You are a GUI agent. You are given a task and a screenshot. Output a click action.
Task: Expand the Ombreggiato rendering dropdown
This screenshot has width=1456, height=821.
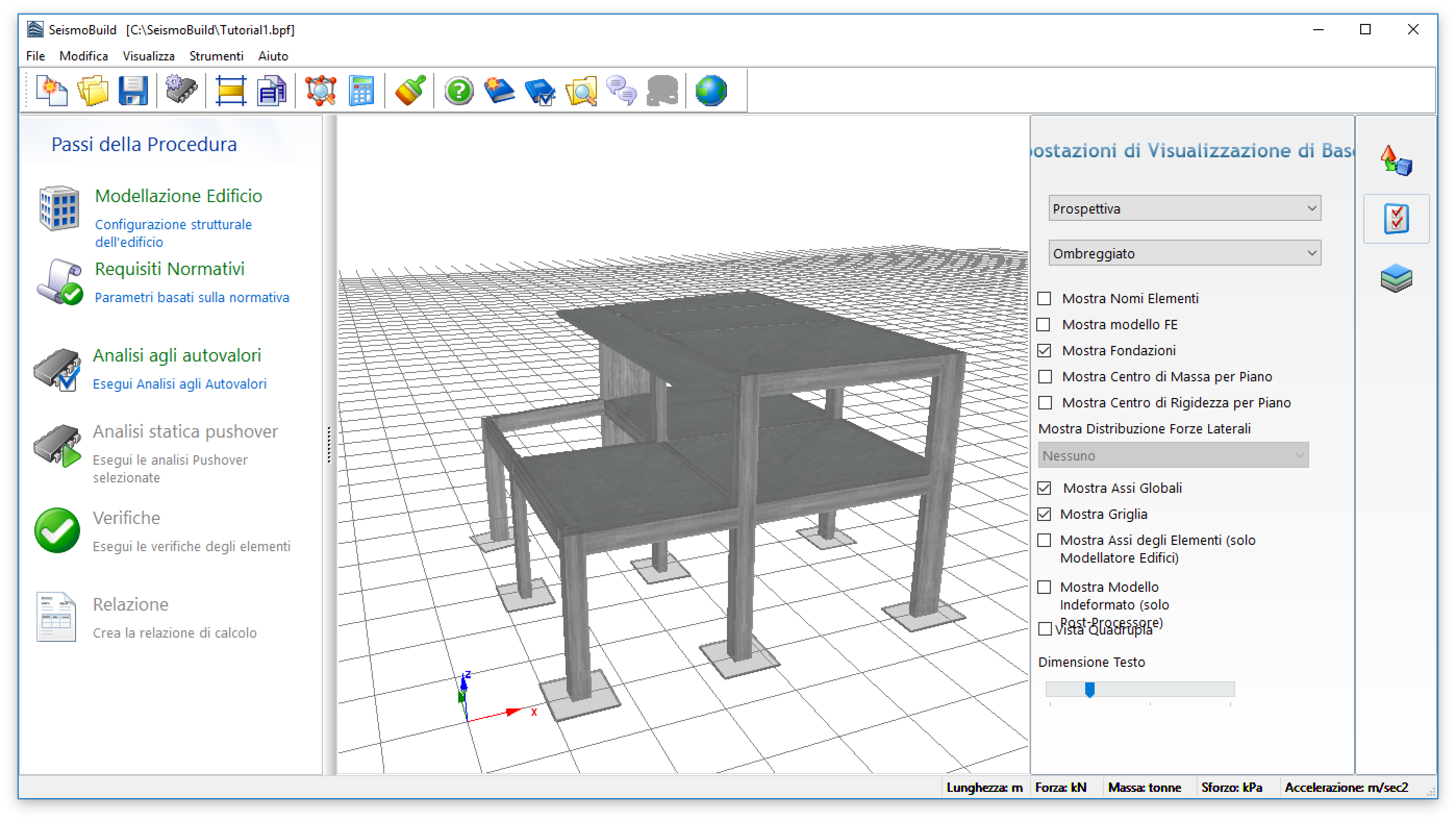tap(1184, 253)
